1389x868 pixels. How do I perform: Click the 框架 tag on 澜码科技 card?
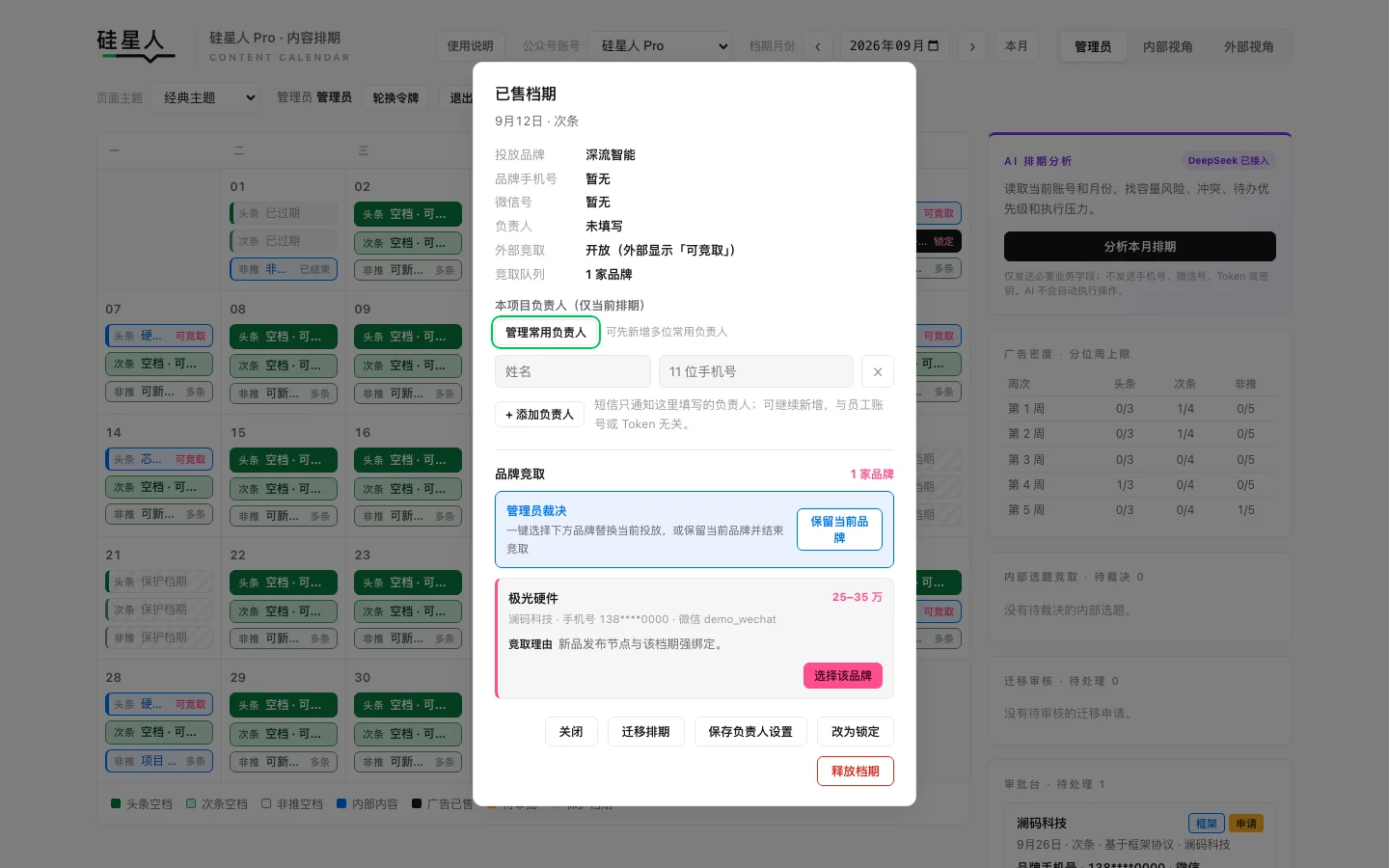[1207, 824]
